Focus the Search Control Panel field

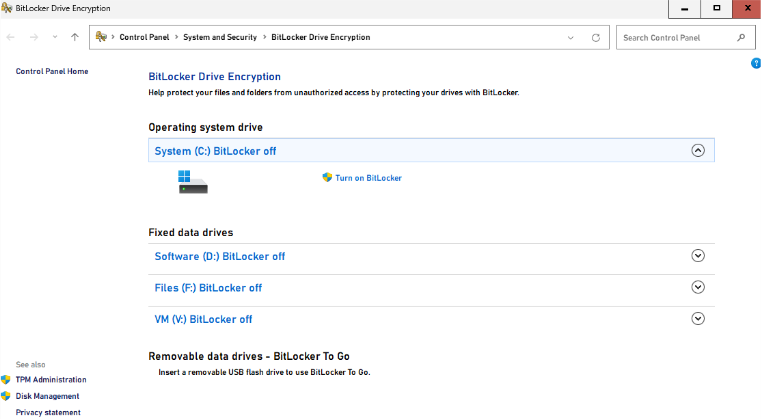[x=676, y=38]
